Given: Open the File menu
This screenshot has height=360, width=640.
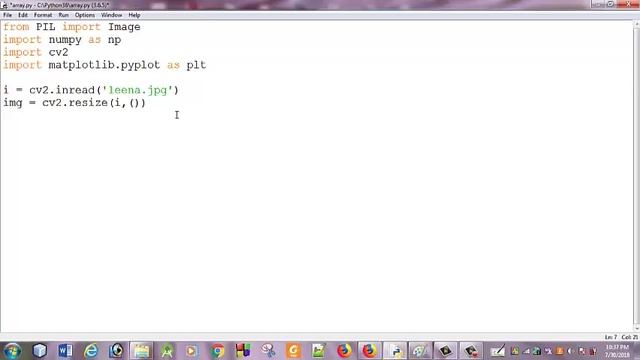Looking at the screenshot, I should coord(7,15).
